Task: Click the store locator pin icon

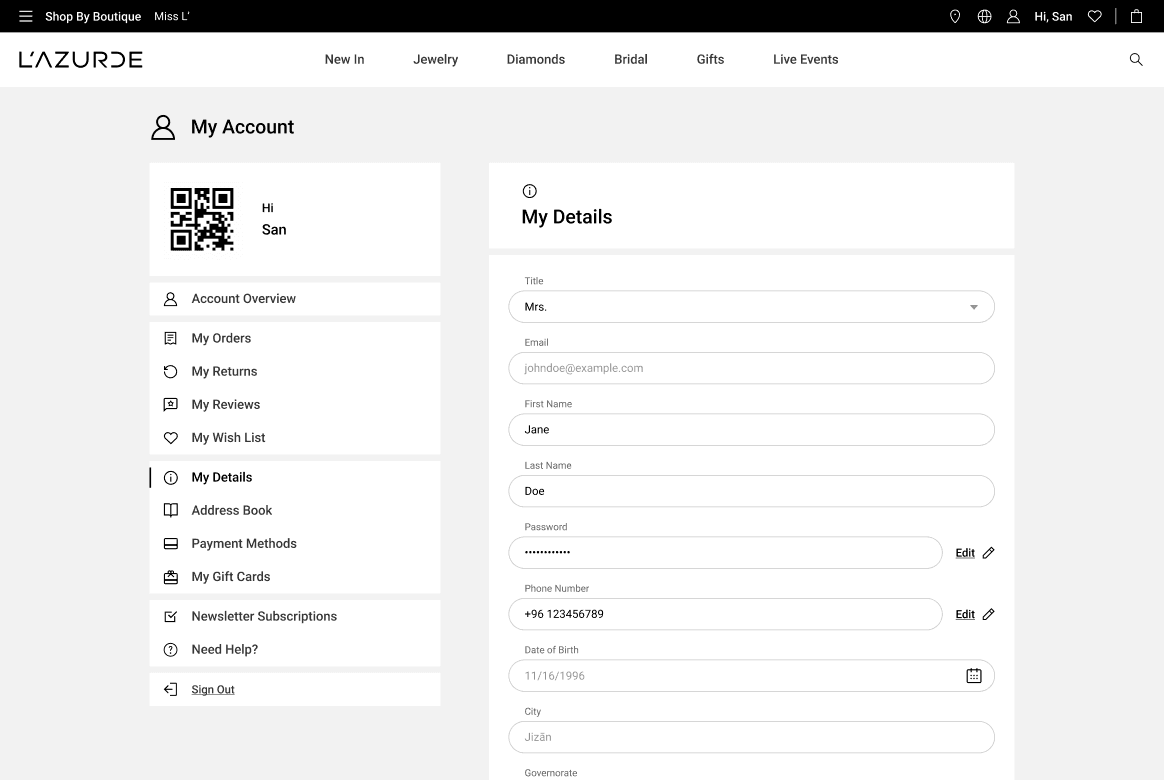Action: [955, 16]
